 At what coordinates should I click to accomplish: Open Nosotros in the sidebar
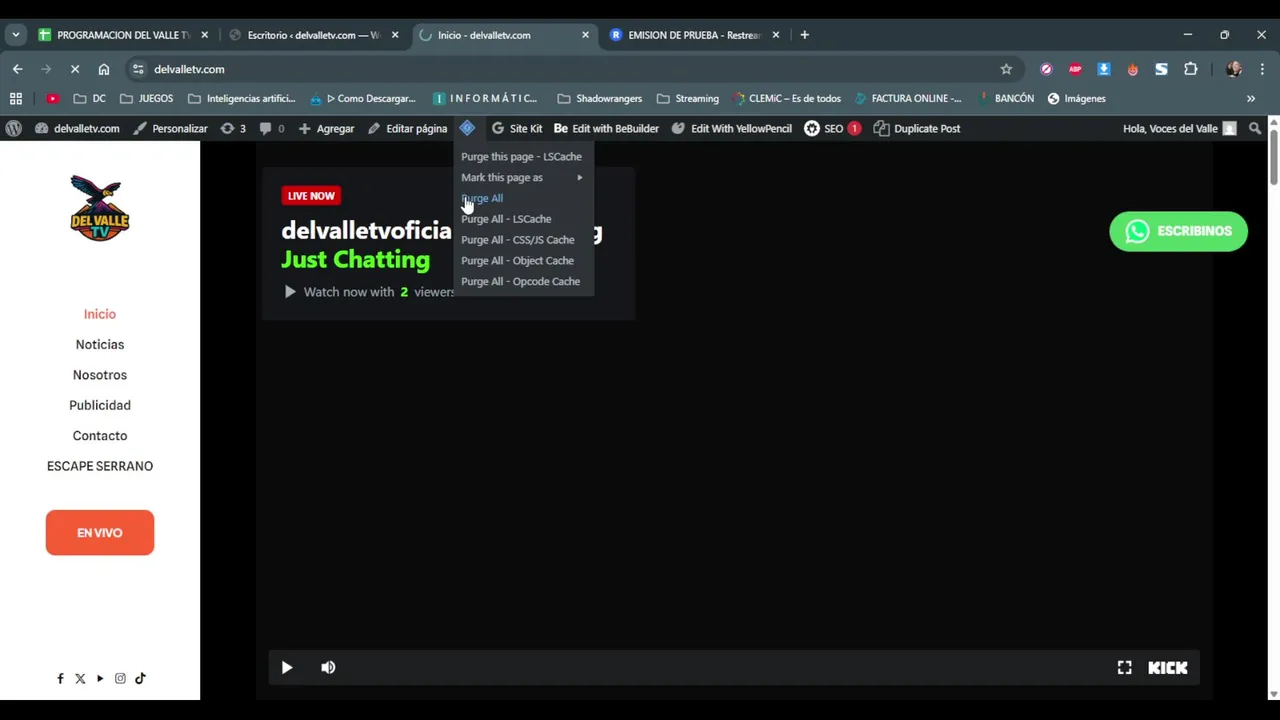coord(100,375)
